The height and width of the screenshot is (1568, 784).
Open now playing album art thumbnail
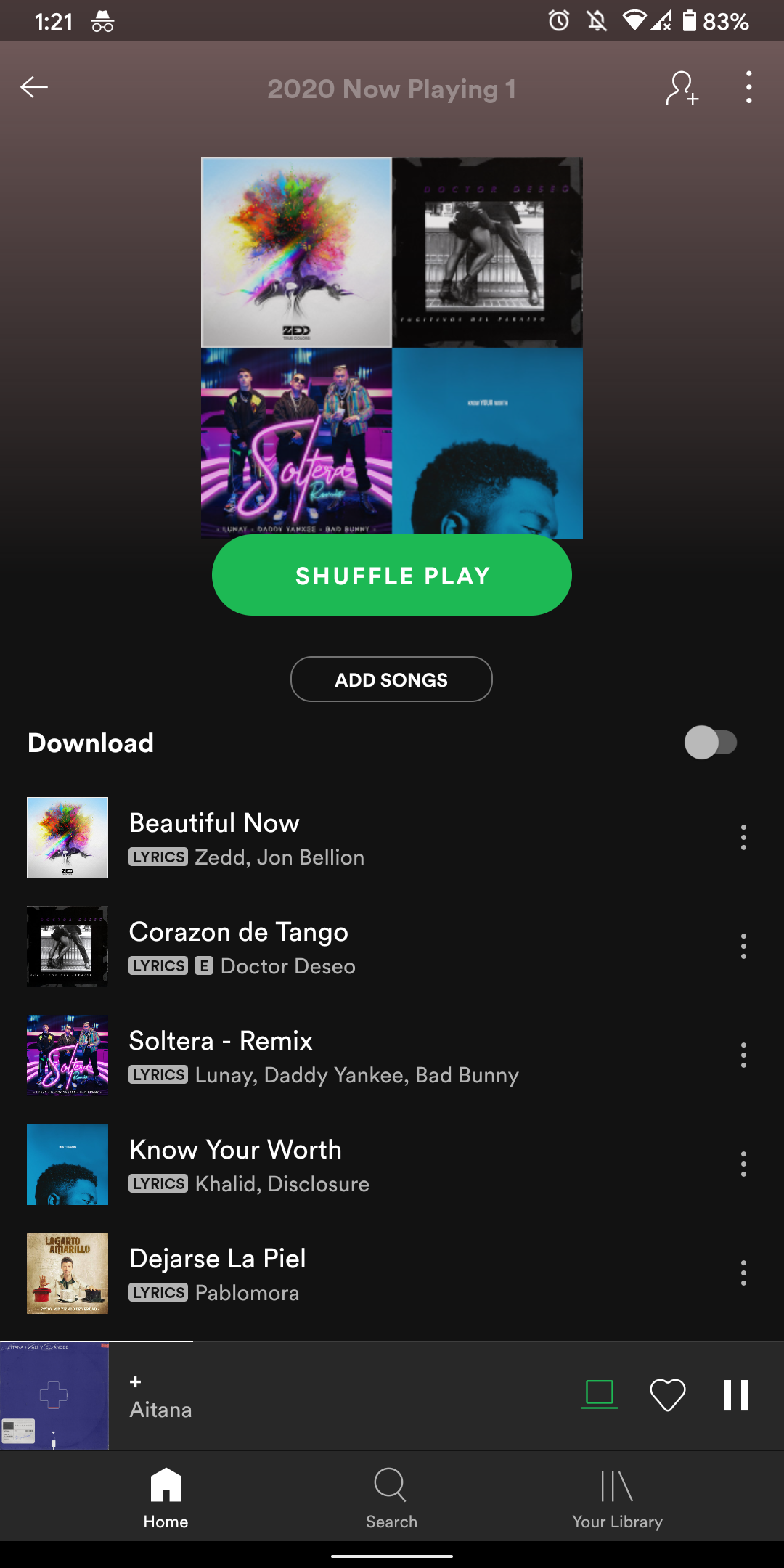54,1396
